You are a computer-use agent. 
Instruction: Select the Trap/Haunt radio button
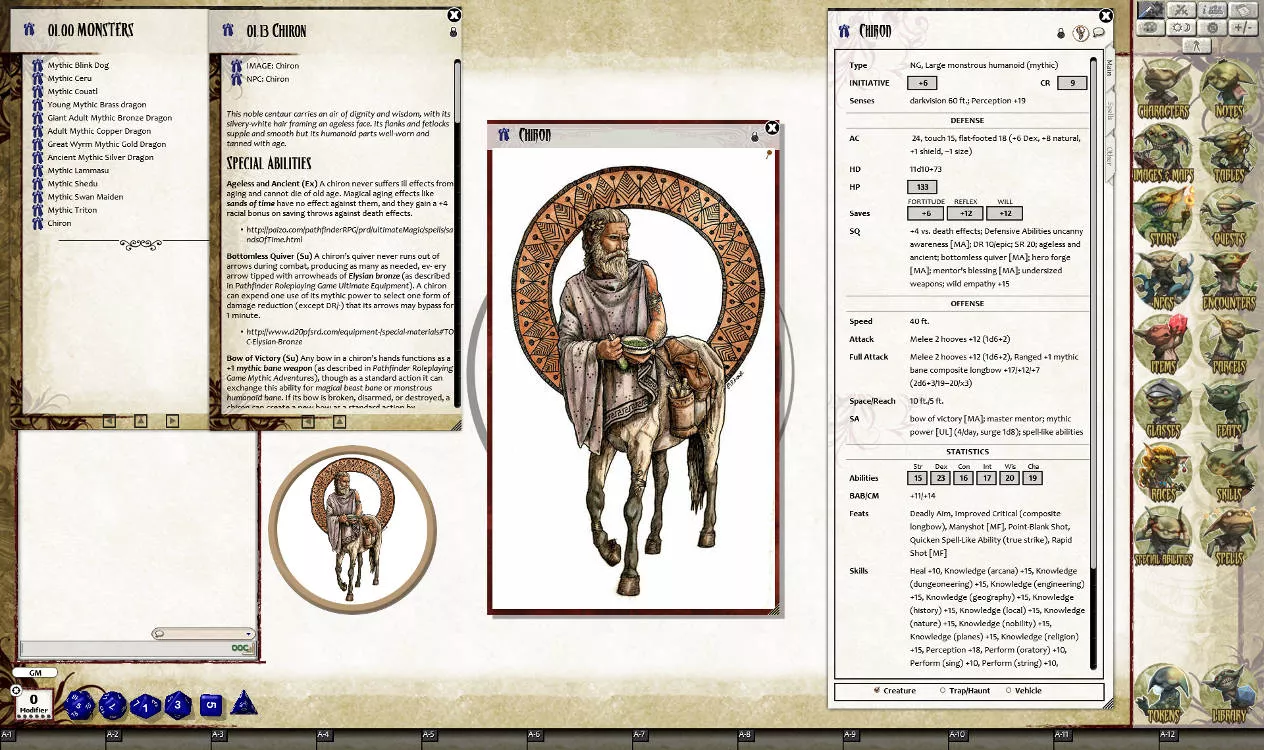point(943,690)
